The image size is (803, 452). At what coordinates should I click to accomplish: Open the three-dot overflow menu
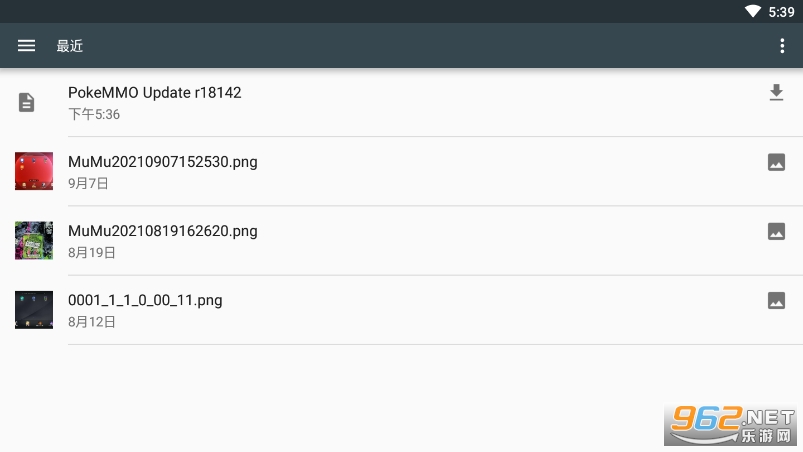782,46
